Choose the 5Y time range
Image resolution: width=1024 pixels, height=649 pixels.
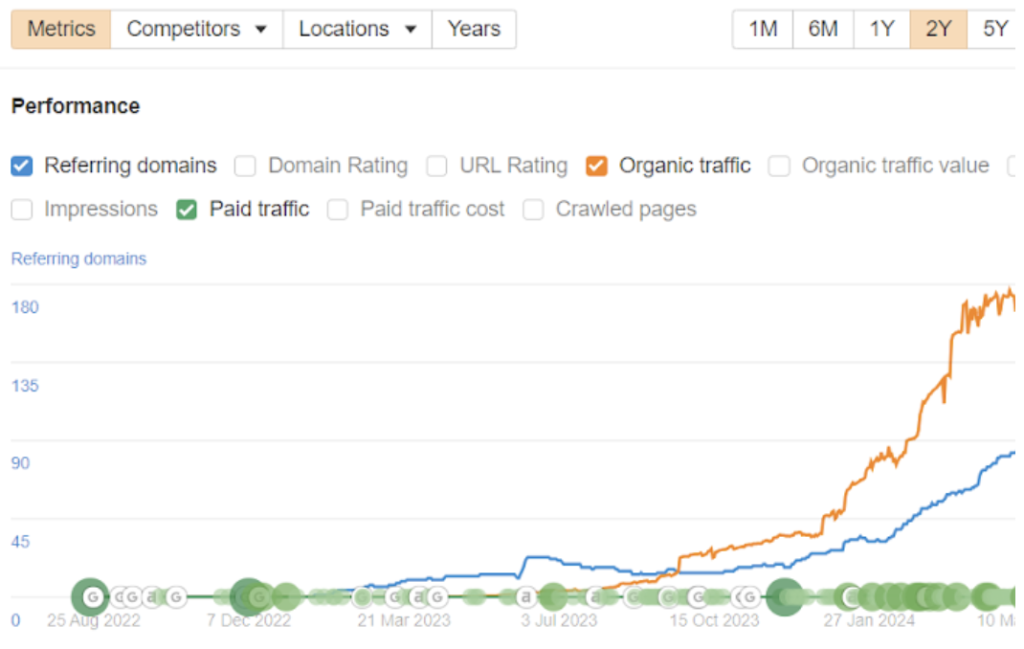(x=995, y=30)
